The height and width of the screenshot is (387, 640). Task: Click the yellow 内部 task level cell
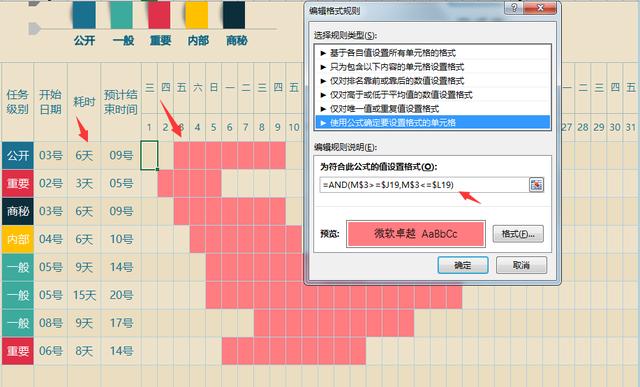(18, 239)
